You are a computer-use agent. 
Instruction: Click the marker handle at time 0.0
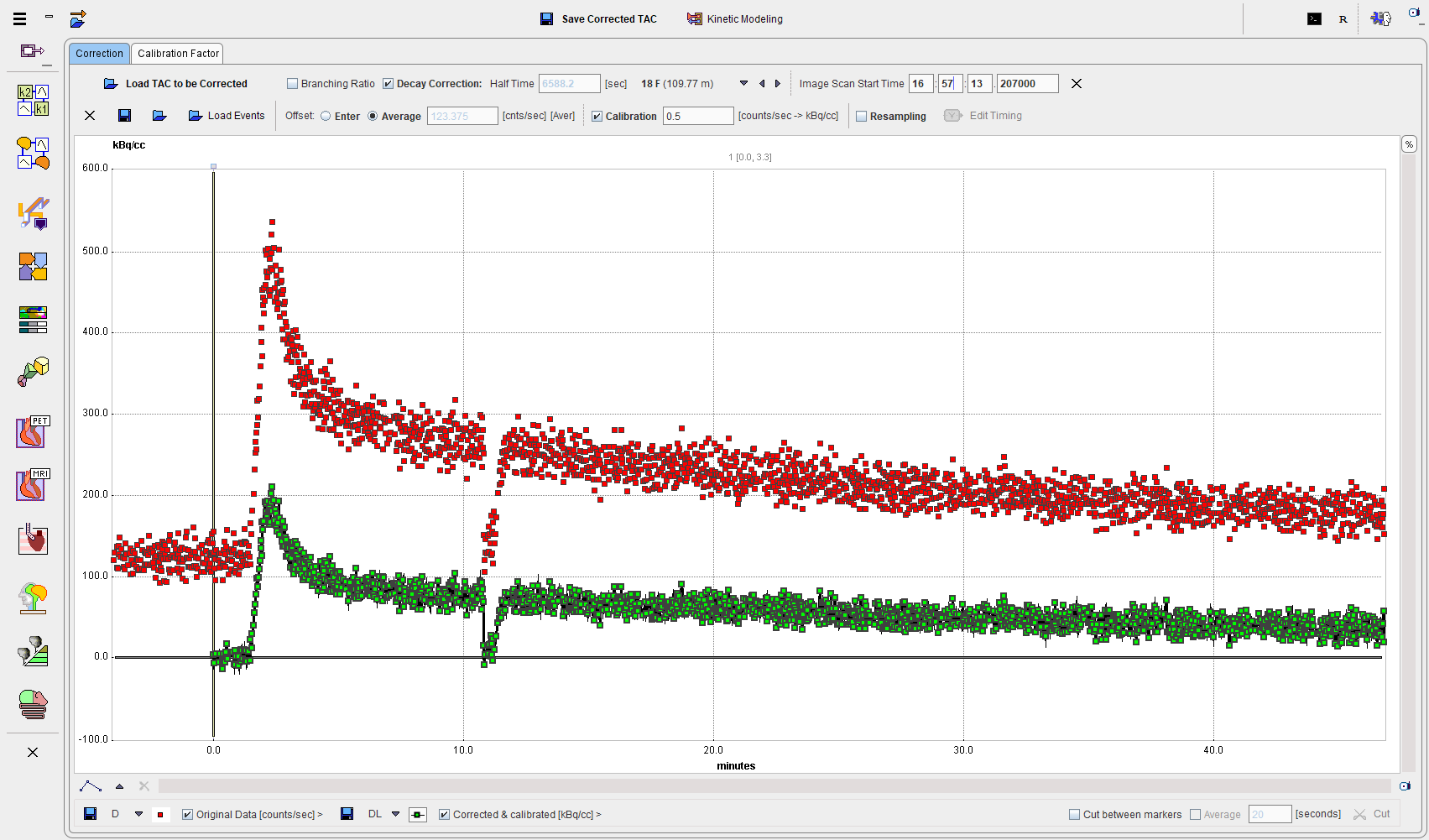[x=213, y=166]
